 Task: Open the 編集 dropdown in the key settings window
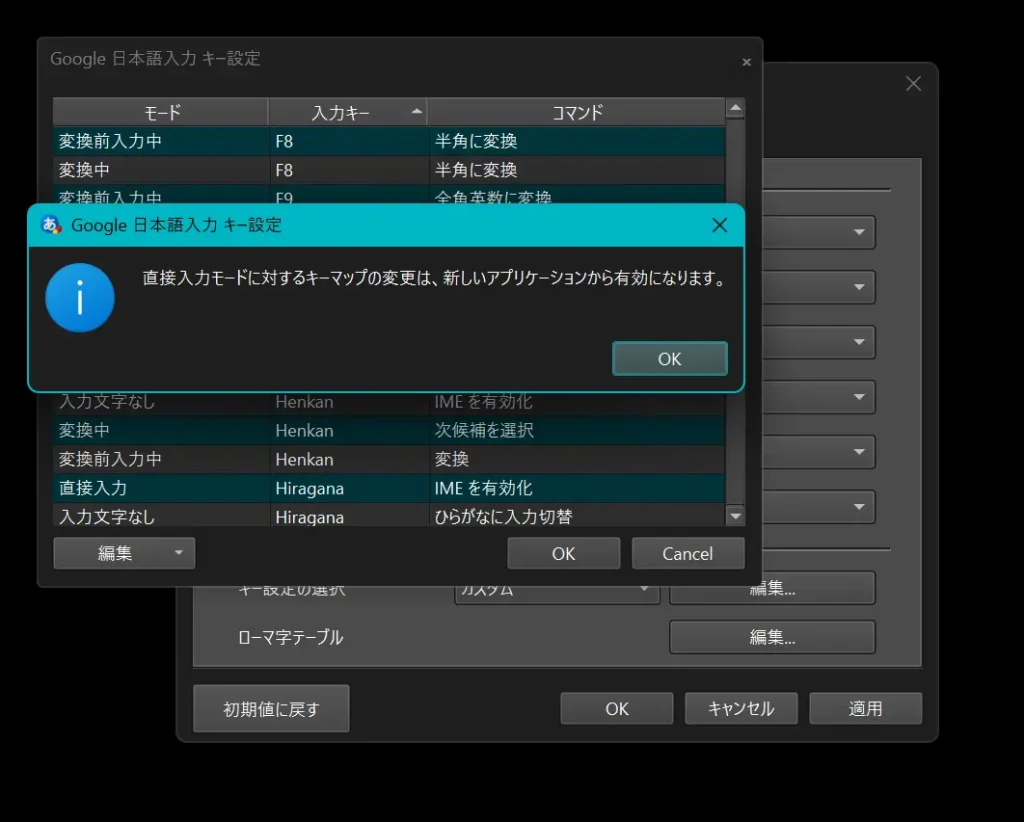(124, 554)
